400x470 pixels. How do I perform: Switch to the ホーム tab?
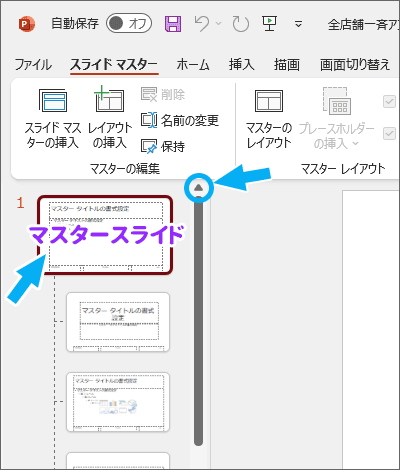pos(193,64)
